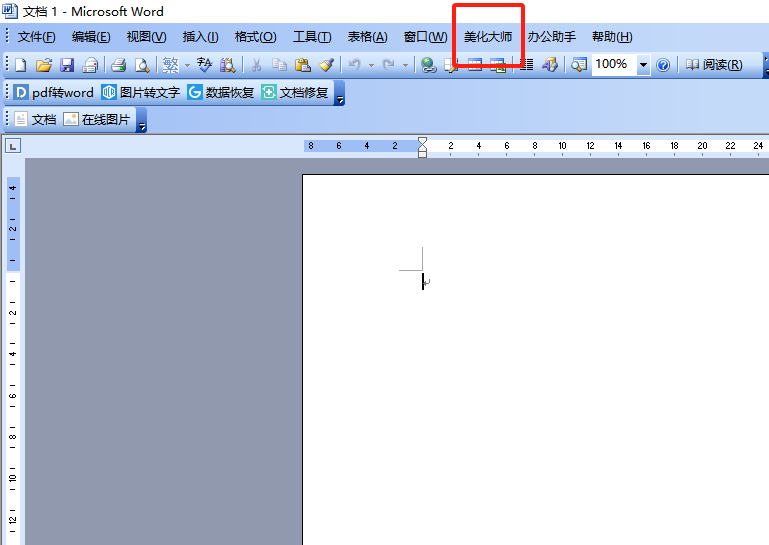Click the Format Painter brush icon
This screenshot has height=545, width=769.
click(x=326, y=65)
